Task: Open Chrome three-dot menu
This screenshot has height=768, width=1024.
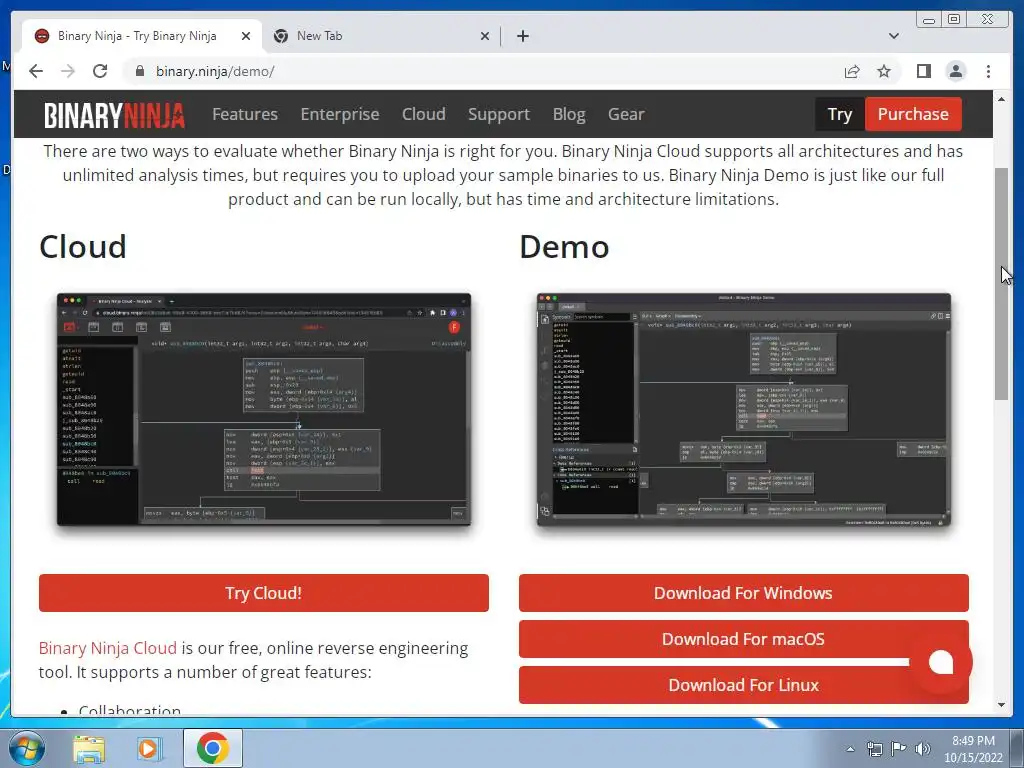Action: coord(988,71)
